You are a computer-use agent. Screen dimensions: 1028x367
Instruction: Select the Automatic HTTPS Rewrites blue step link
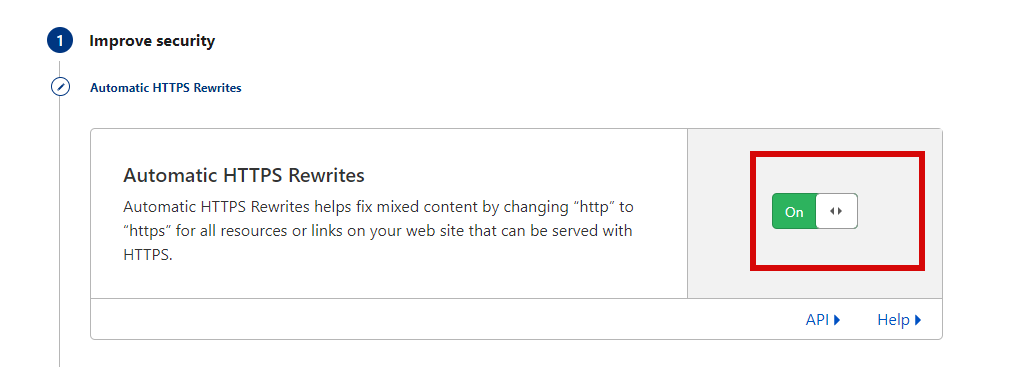166,87
